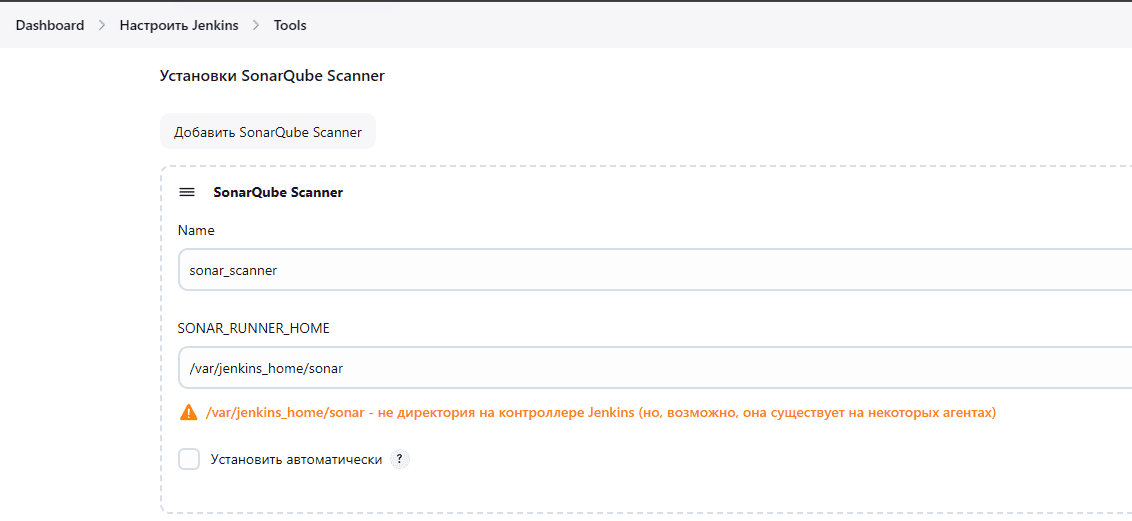Click the drag handle of SonarQube Scanner

186,192
